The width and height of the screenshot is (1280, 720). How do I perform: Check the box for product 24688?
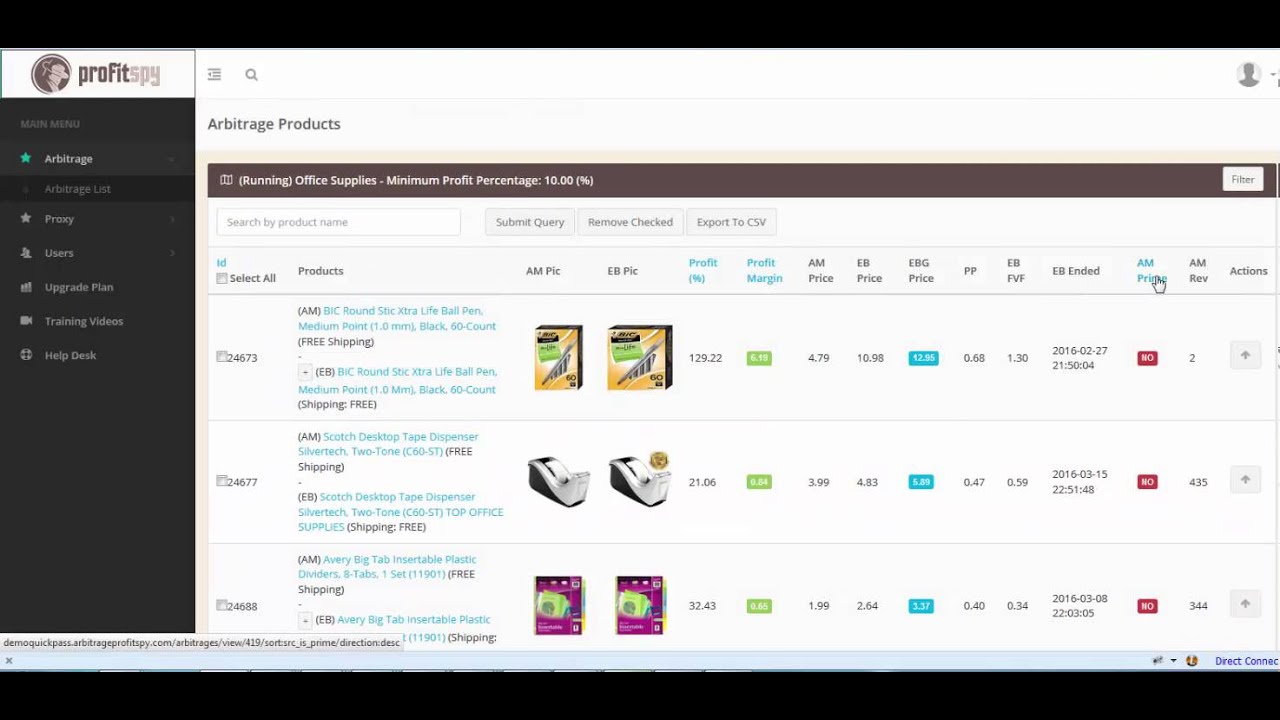[222, 605]
